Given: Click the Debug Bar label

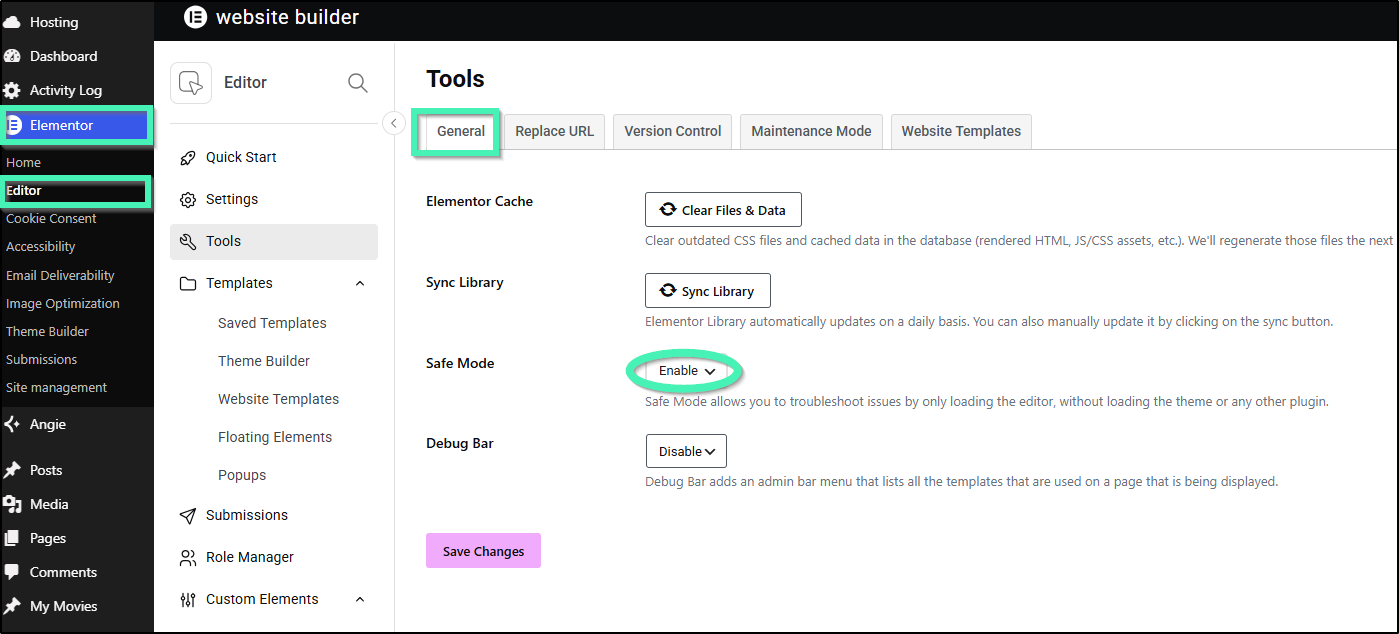Looking at the screenshot, I should pos(460,443).
